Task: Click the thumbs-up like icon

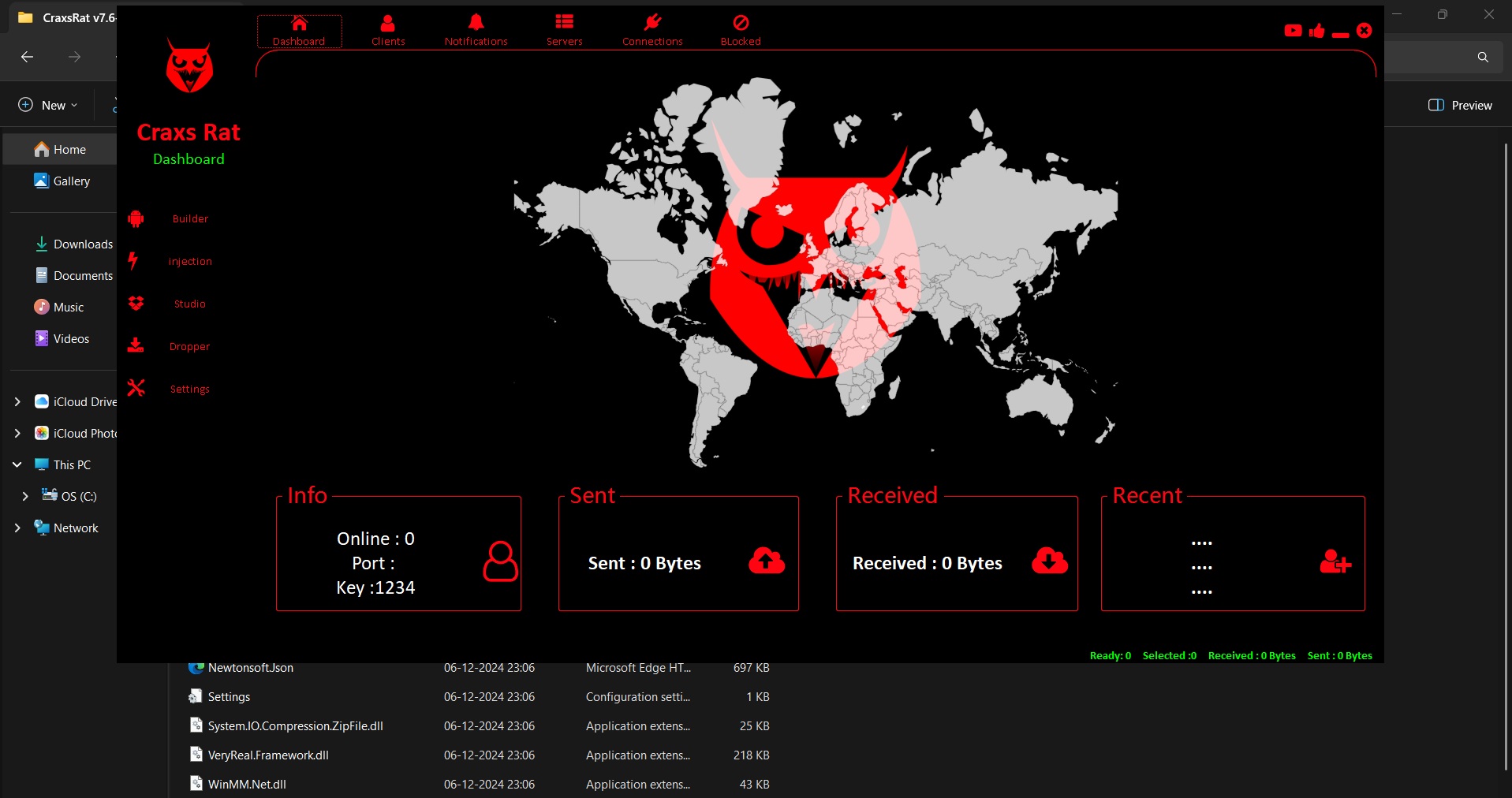Action: coord(1316,31)
